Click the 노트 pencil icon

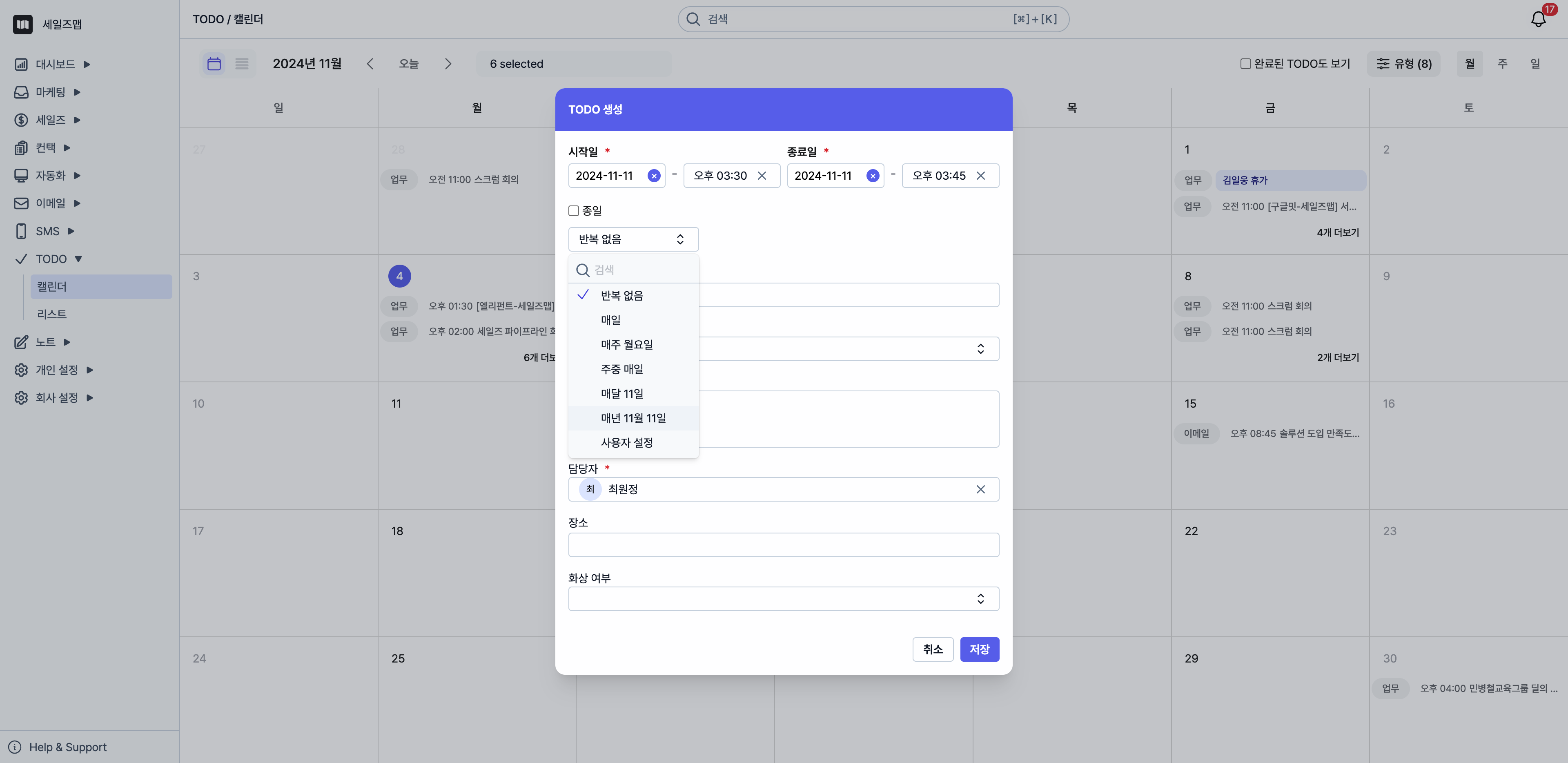tap(21, 342)
